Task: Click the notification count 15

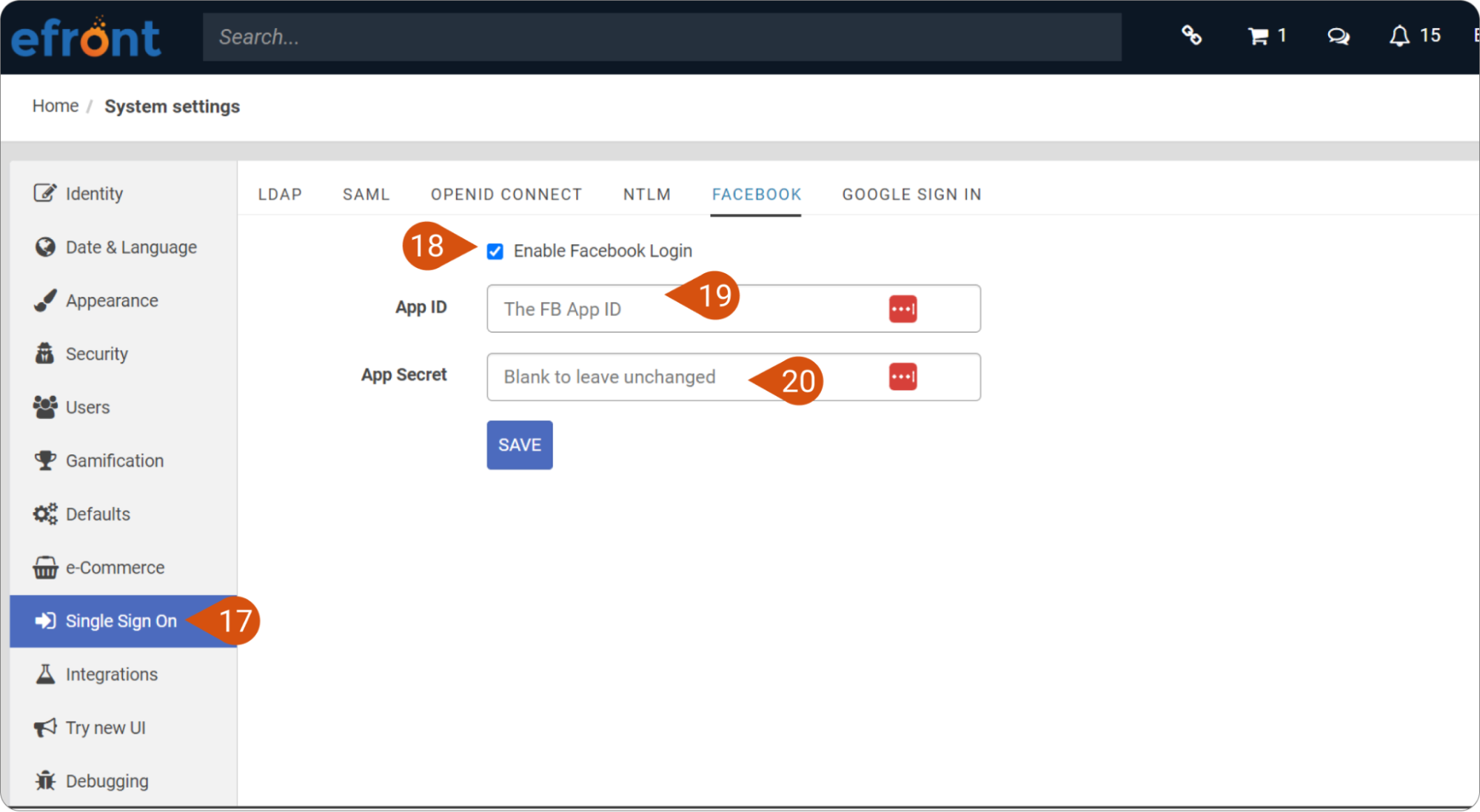Action: [x=1430, y=35]
